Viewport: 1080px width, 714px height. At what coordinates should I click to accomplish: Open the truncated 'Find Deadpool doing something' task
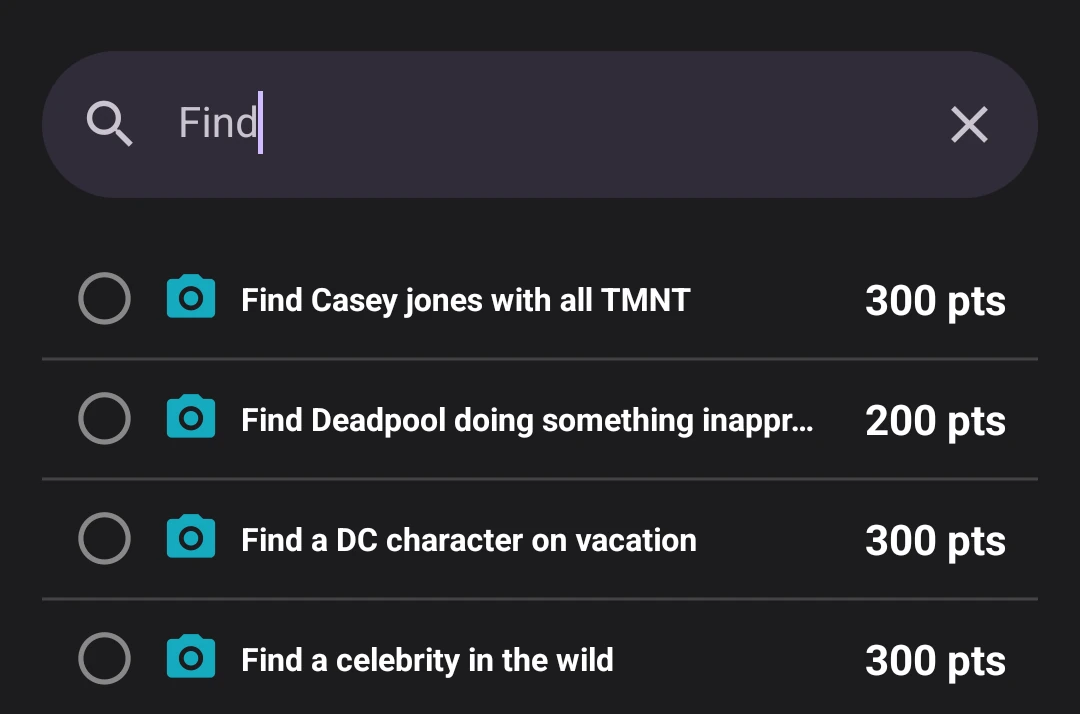(x=527, y=420)
